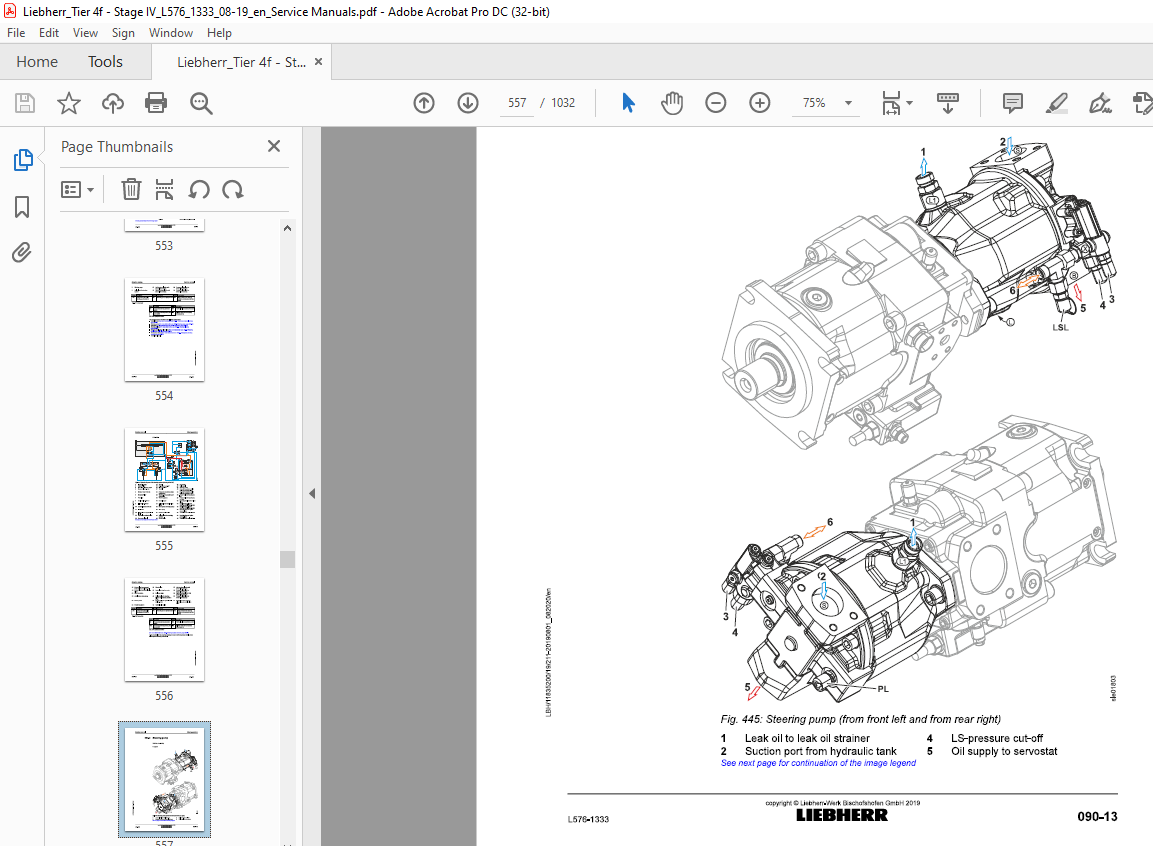Open the zoom level 75% dropdown
The width and height of the screenshot is (1153, 846).
click(x=848, y=103)
